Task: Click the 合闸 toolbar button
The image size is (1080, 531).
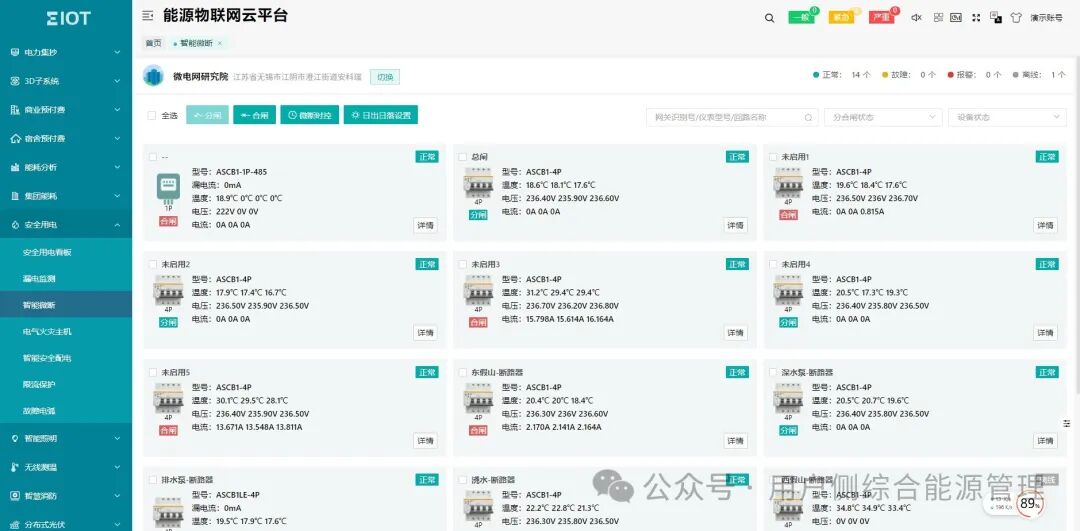Action: (x=254, y=115)
